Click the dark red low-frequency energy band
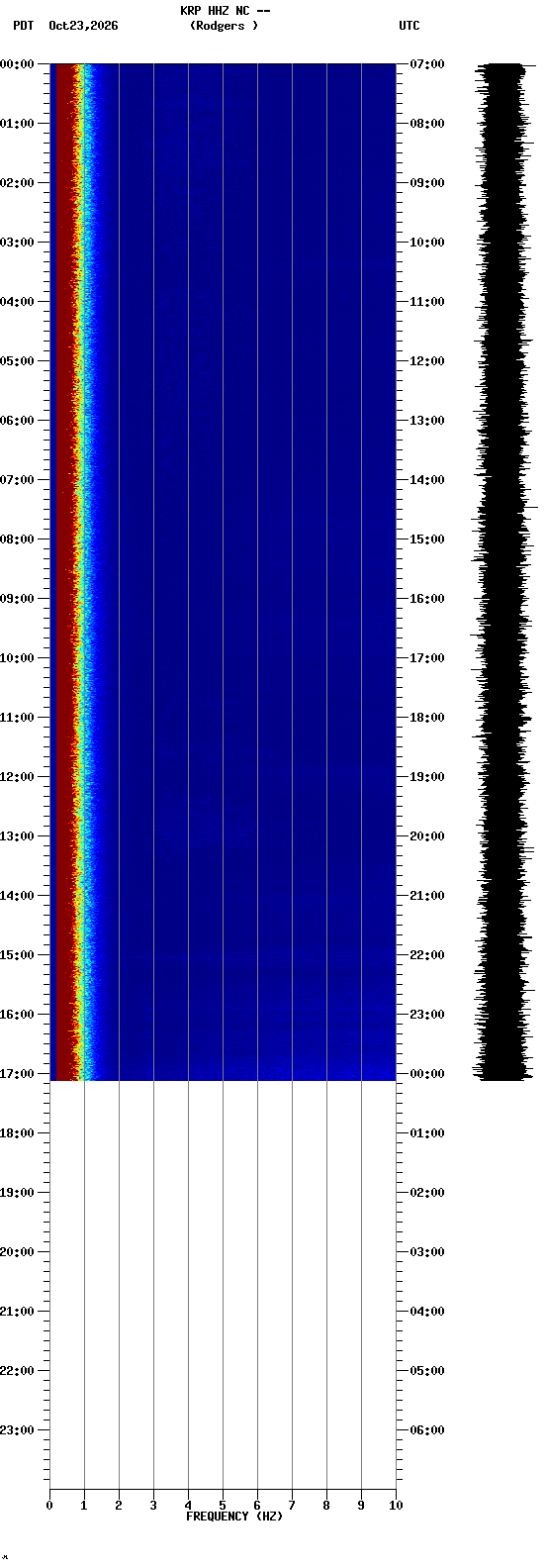Screen dimensions: 546x1568 point(64,571)
